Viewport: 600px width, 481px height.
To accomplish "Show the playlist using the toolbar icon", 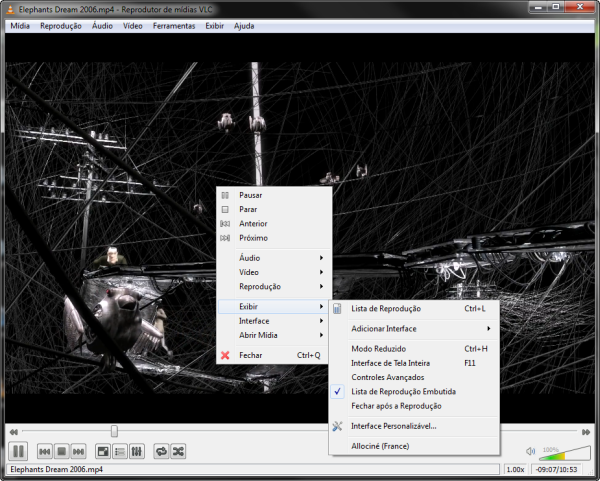I will click(120, 452).
